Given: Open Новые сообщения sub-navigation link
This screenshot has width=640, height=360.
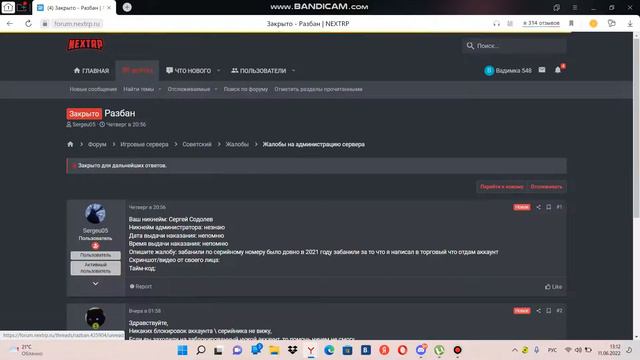Looking at the screenshot, I should tap(93, 89).
